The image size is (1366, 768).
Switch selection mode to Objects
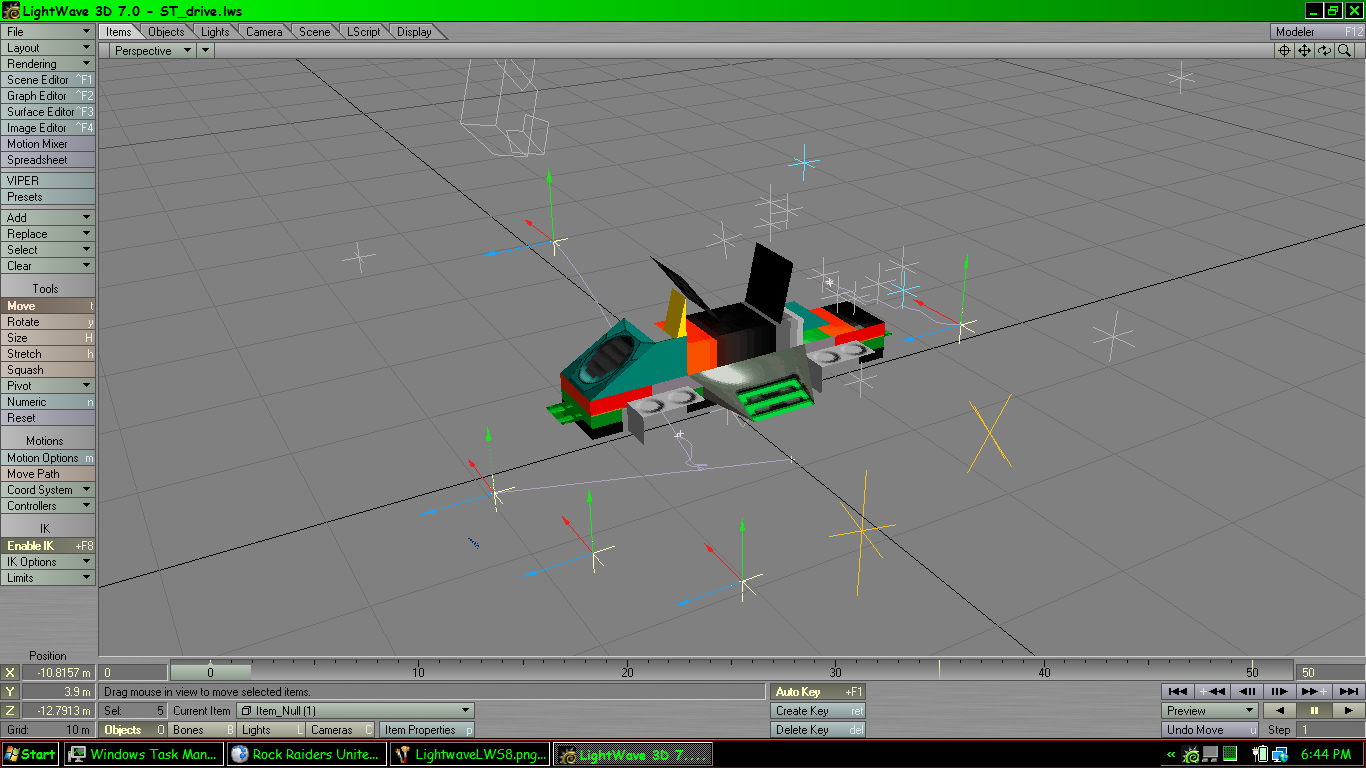(x=134, y=730)
